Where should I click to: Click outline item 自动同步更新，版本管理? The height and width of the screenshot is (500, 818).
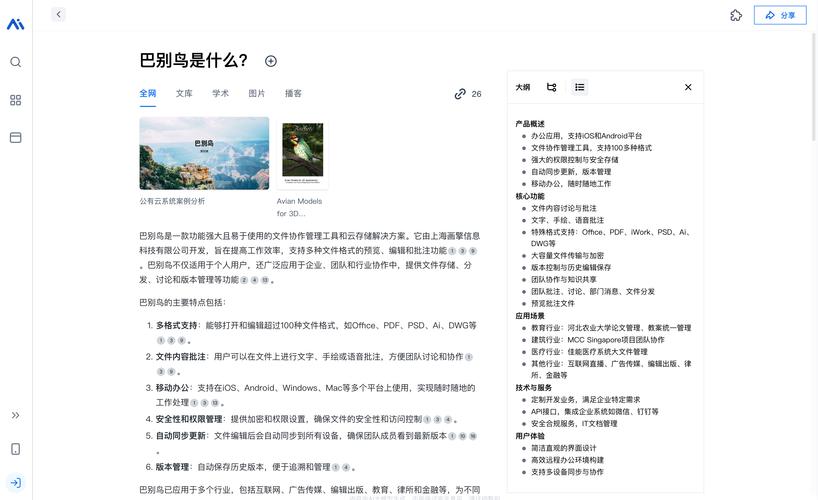click(571, 172)
